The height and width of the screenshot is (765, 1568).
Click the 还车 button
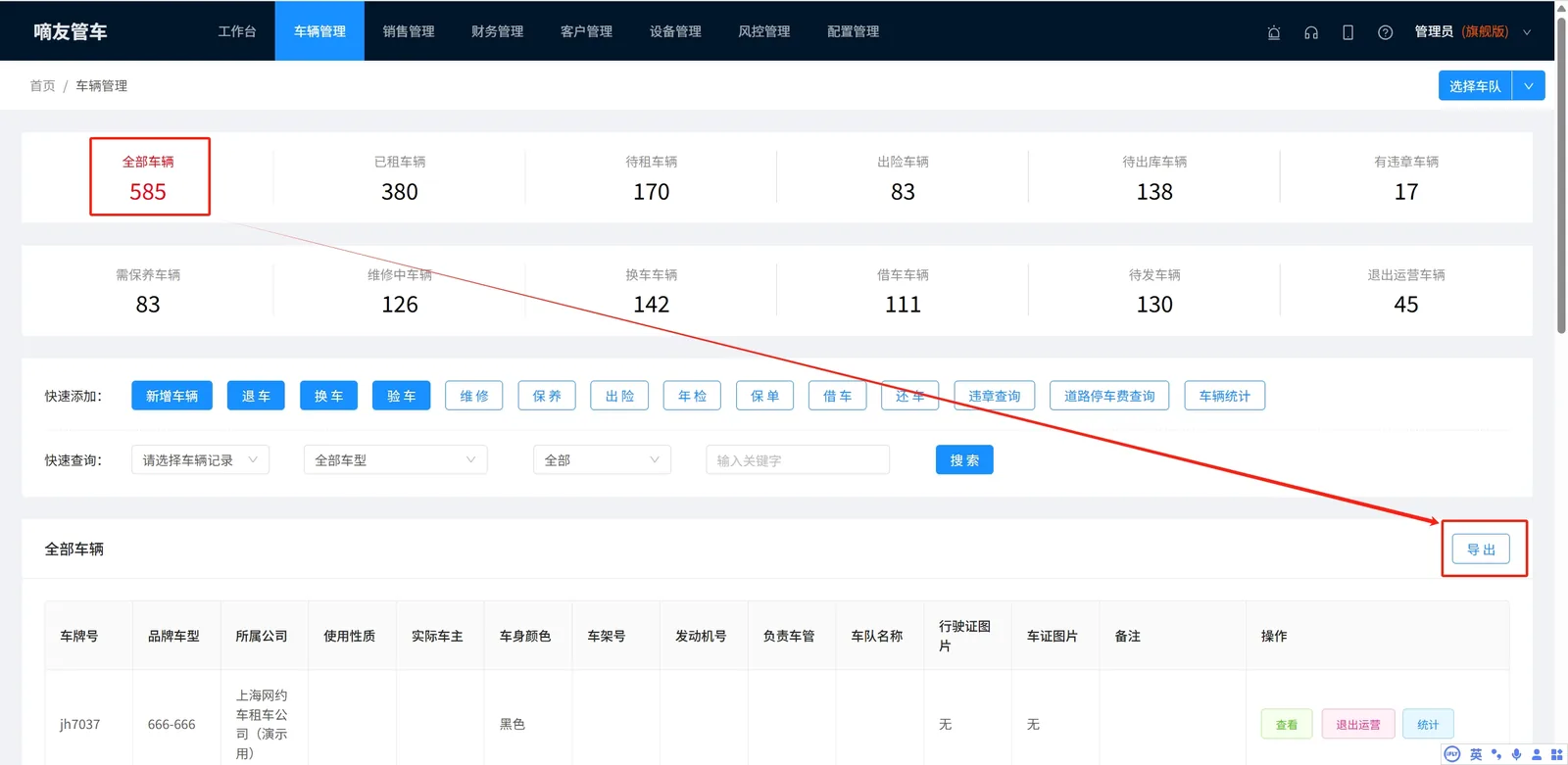[x=910, y=396]
